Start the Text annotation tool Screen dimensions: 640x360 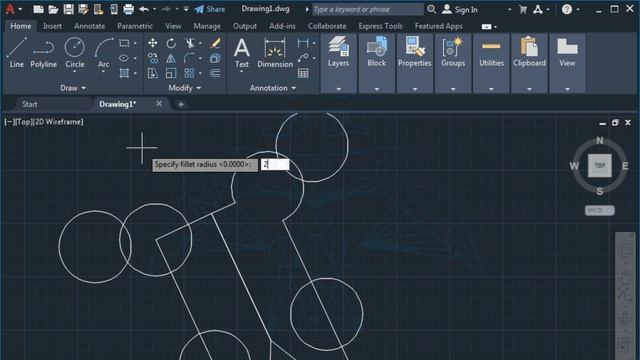coord(242,53)
